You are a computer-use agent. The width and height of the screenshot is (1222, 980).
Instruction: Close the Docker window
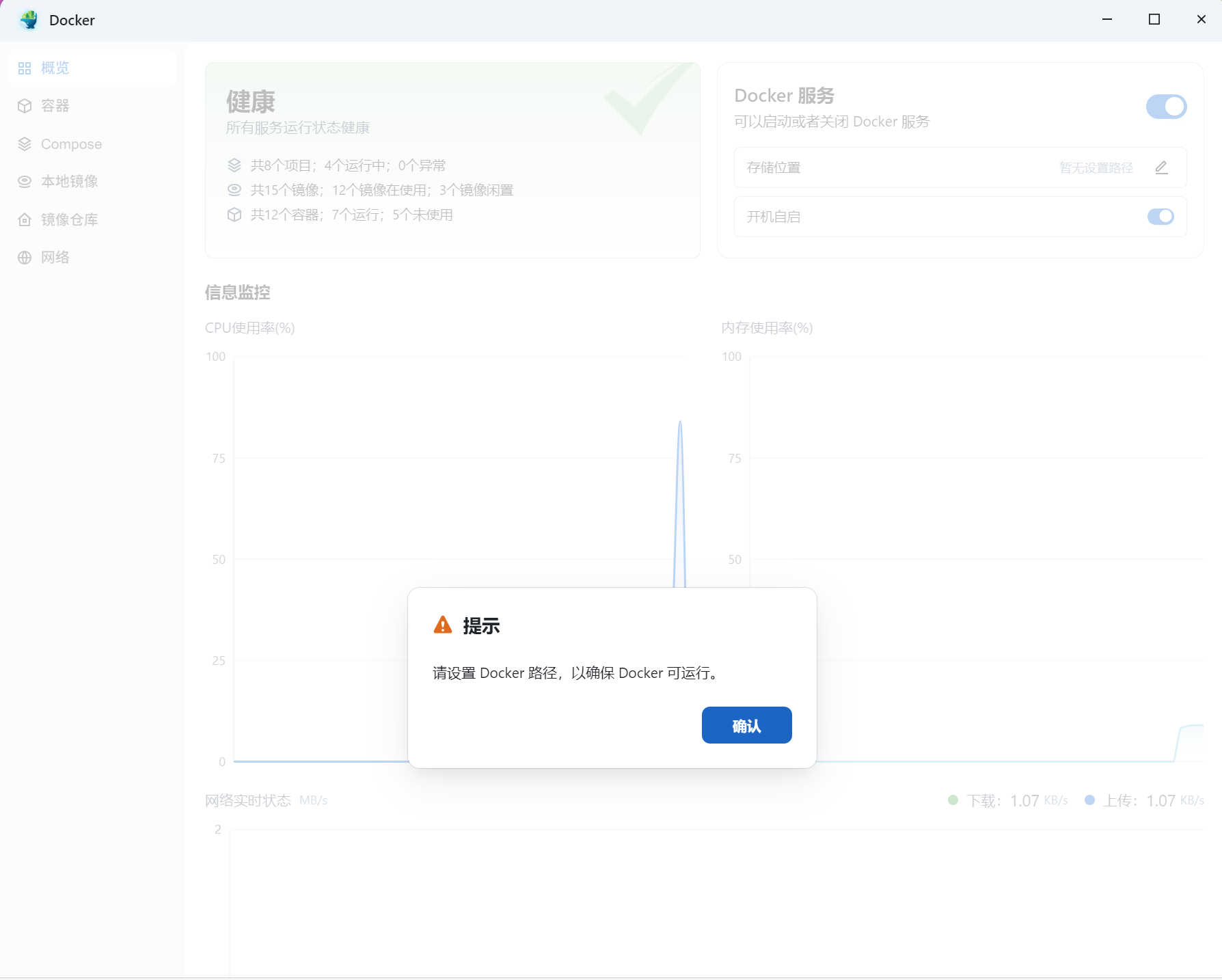point(1201,19)
